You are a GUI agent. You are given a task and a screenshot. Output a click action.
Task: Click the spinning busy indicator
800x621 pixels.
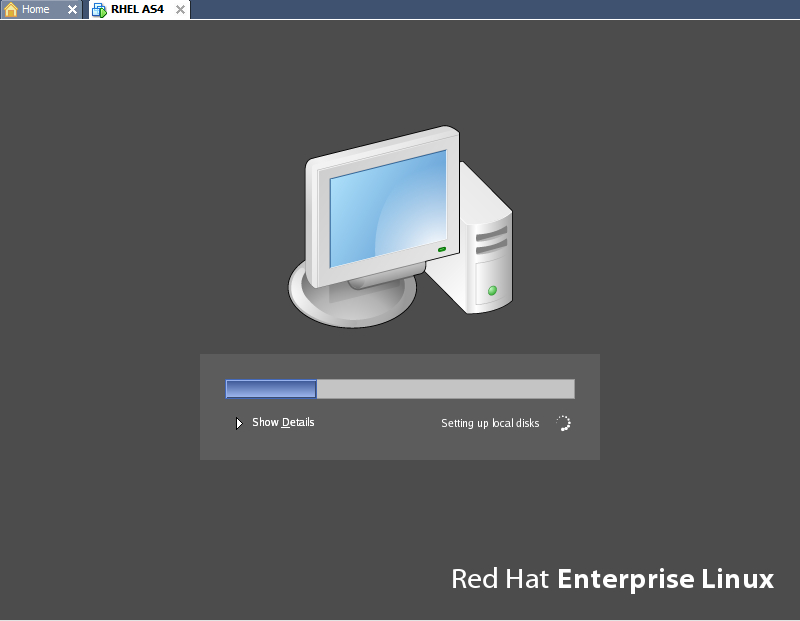point(563,423)
